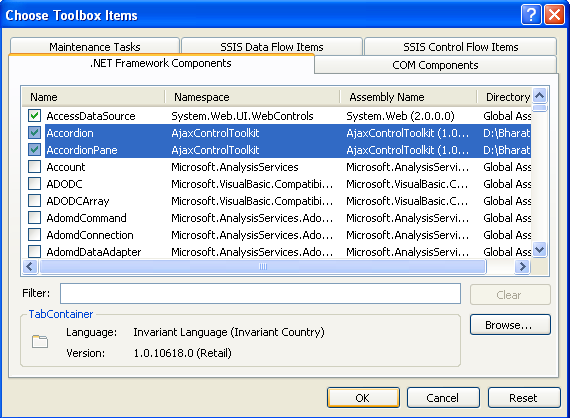Check the ADODCArray checkbox
Screen dimensions: 570x418
(x=35, y=201)
